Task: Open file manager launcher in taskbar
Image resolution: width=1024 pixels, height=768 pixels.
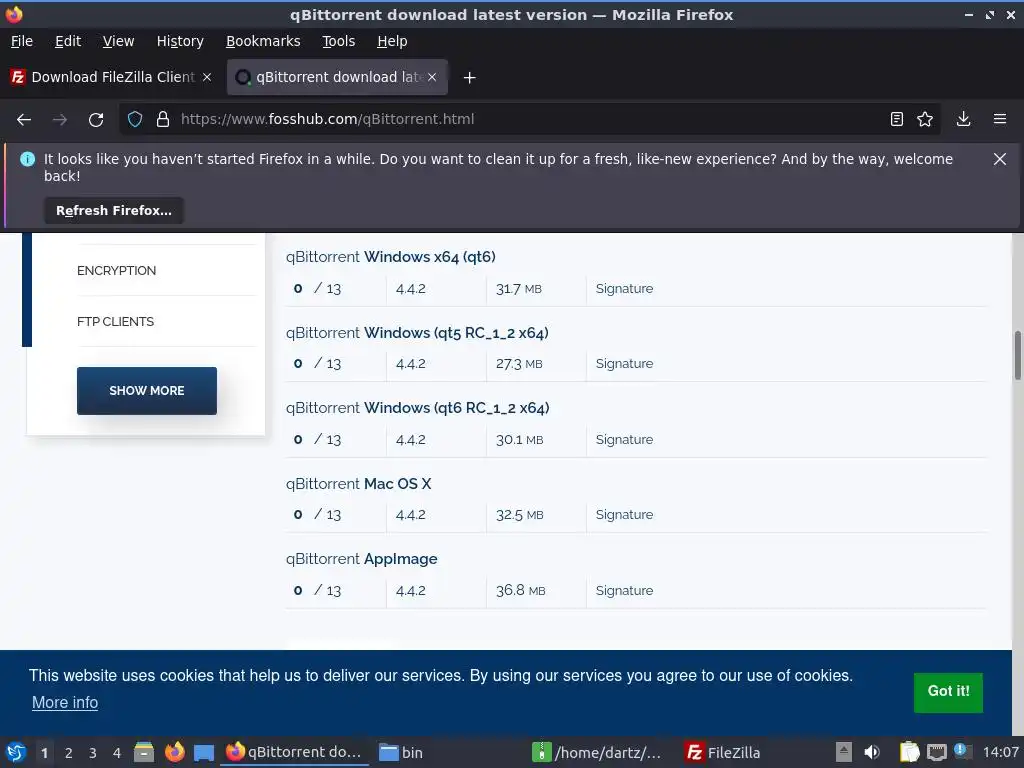Action: 144,752
